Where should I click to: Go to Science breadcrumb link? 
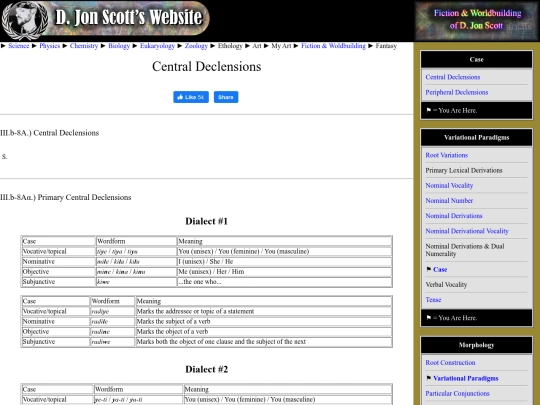(19, 46)
